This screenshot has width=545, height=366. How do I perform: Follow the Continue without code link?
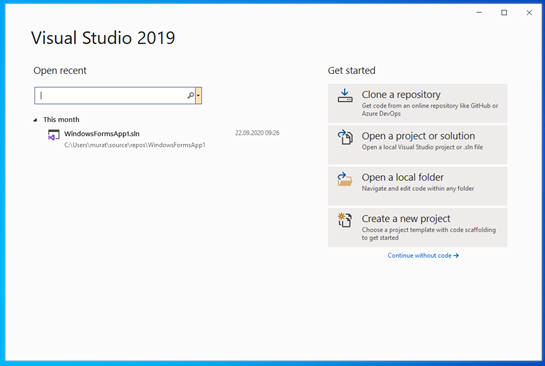[x=423, y=255]
